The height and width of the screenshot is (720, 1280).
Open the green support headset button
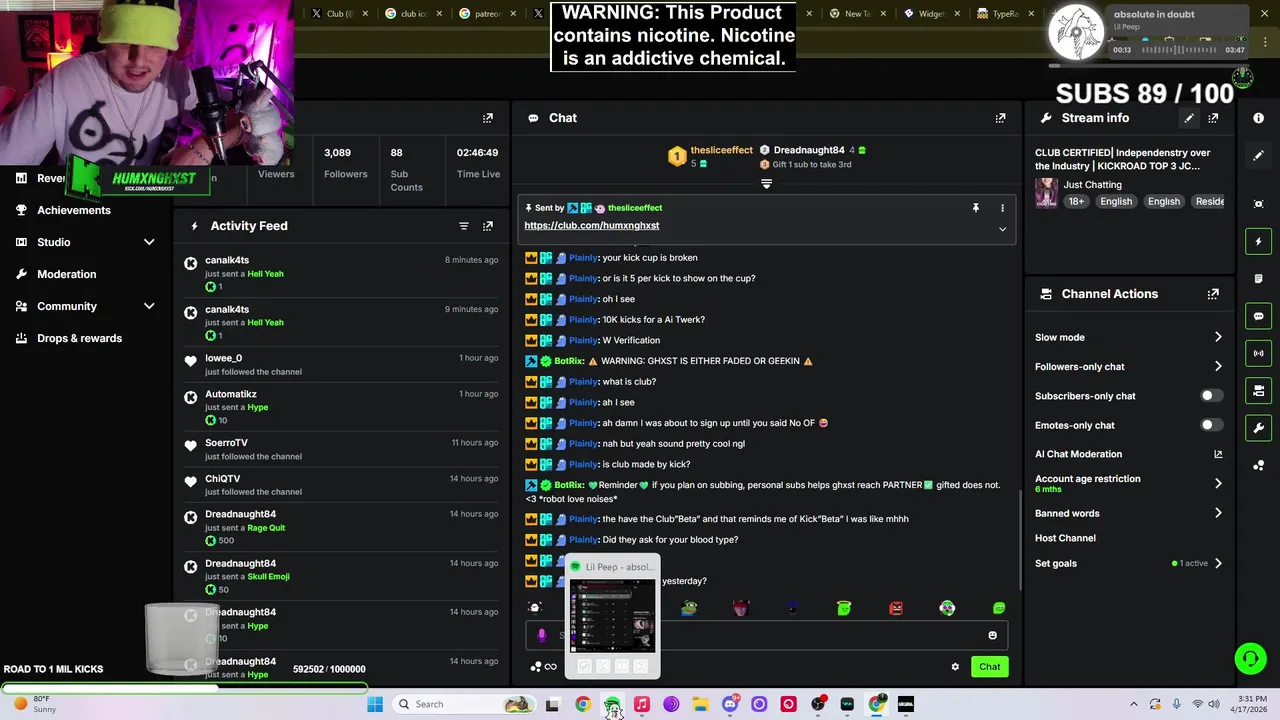coord(1250,658)
